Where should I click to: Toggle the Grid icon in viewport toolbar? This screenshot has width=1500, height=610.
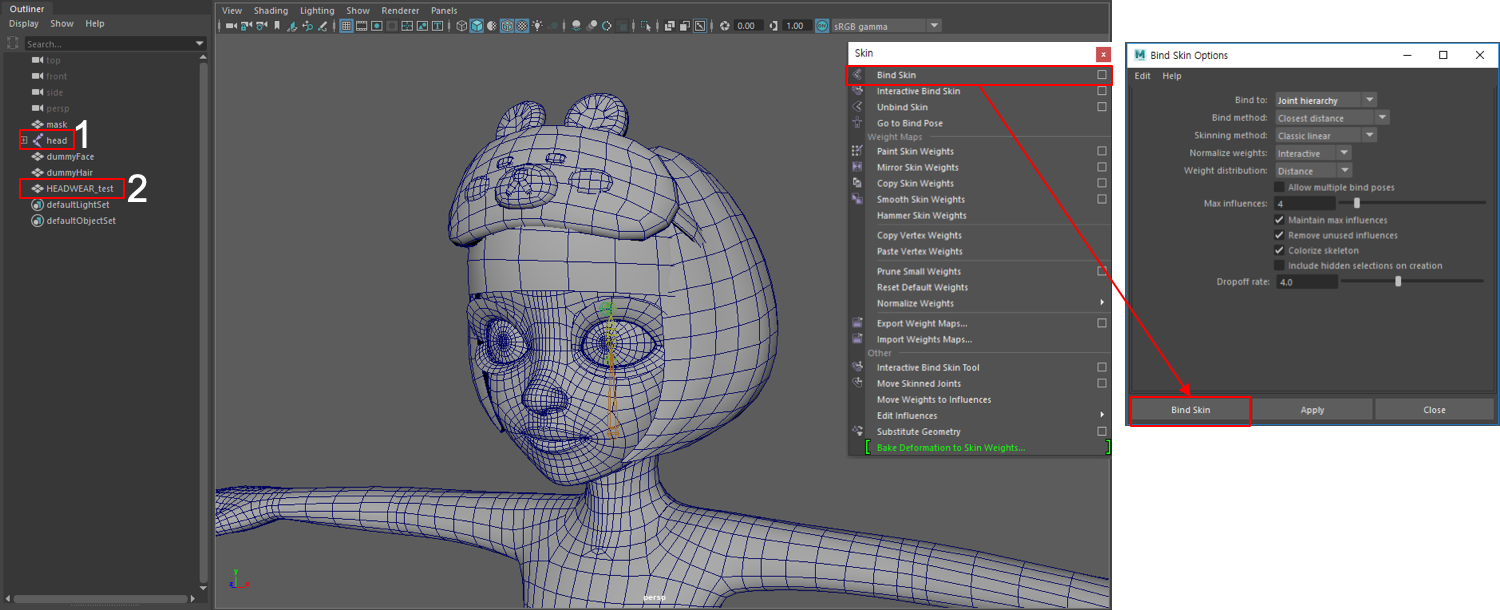coord(346,26)
